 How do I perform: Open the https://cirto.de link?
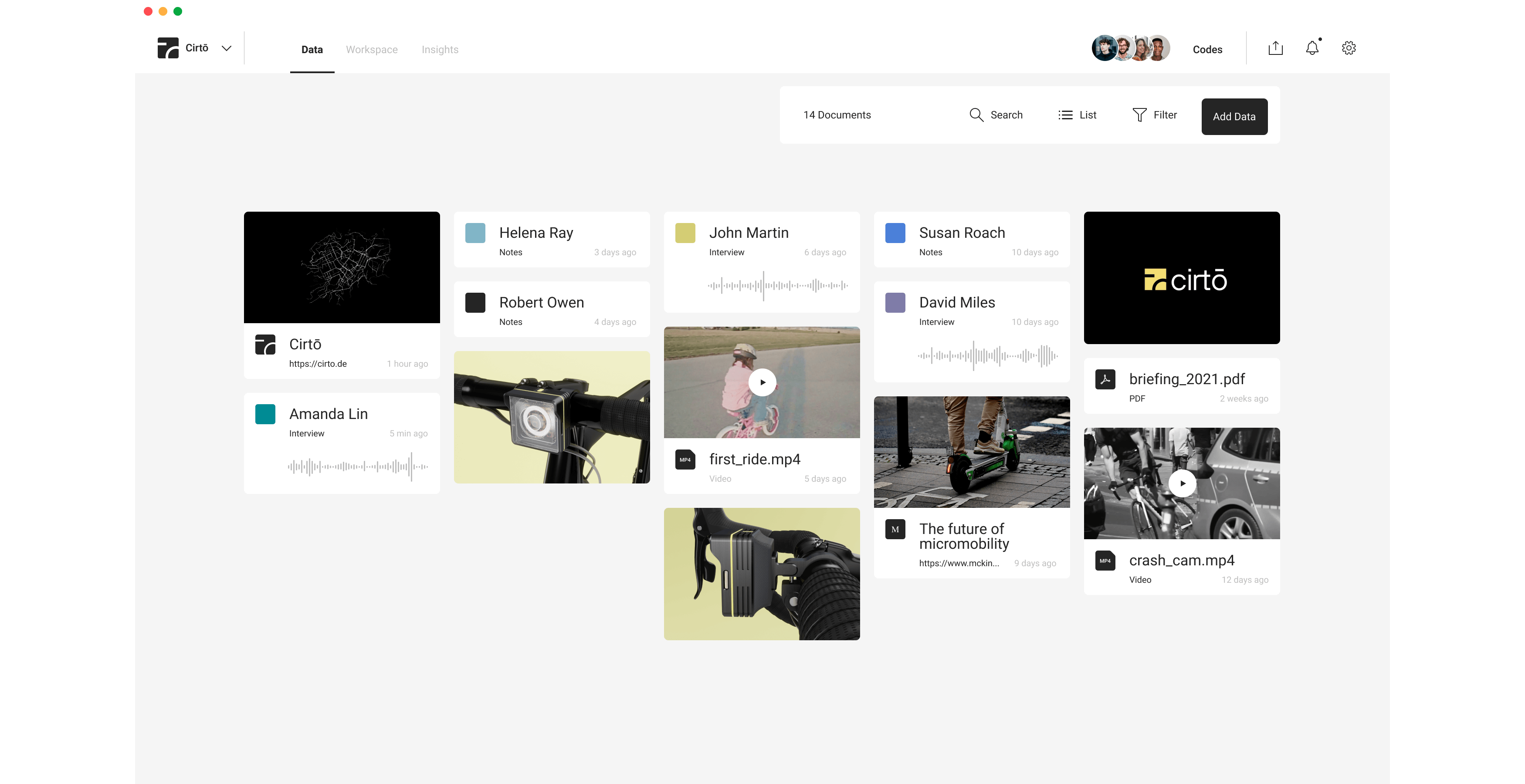tap(318, 364)
